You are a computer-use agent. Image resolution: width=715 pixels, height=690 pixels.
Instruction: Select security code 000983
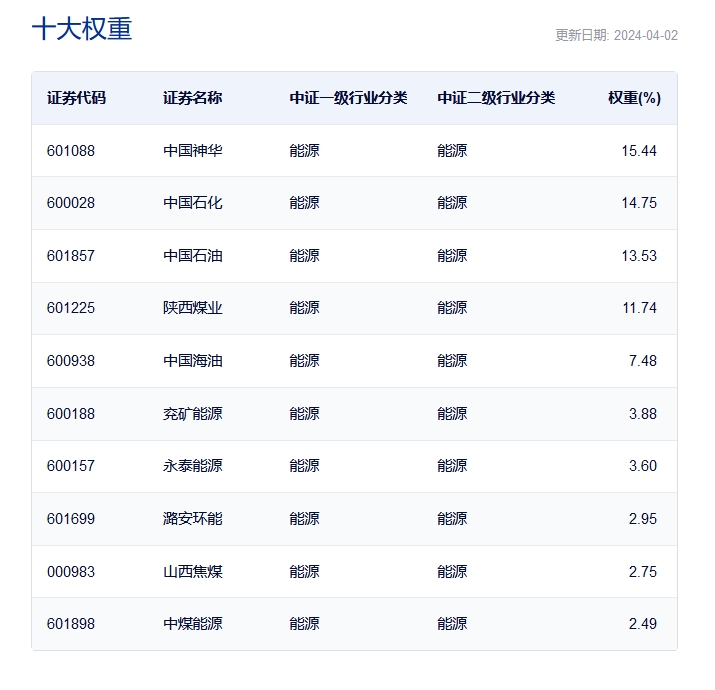(x=71, y=572)
